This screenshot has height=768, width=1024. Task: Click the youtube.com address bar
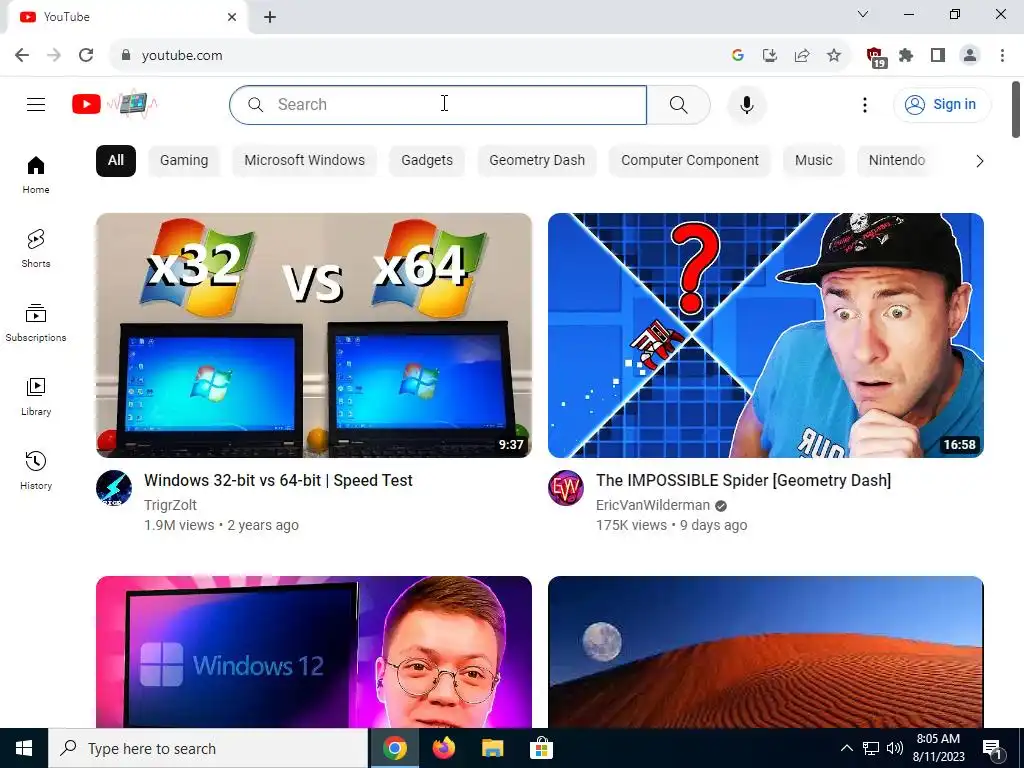(418, 56)
